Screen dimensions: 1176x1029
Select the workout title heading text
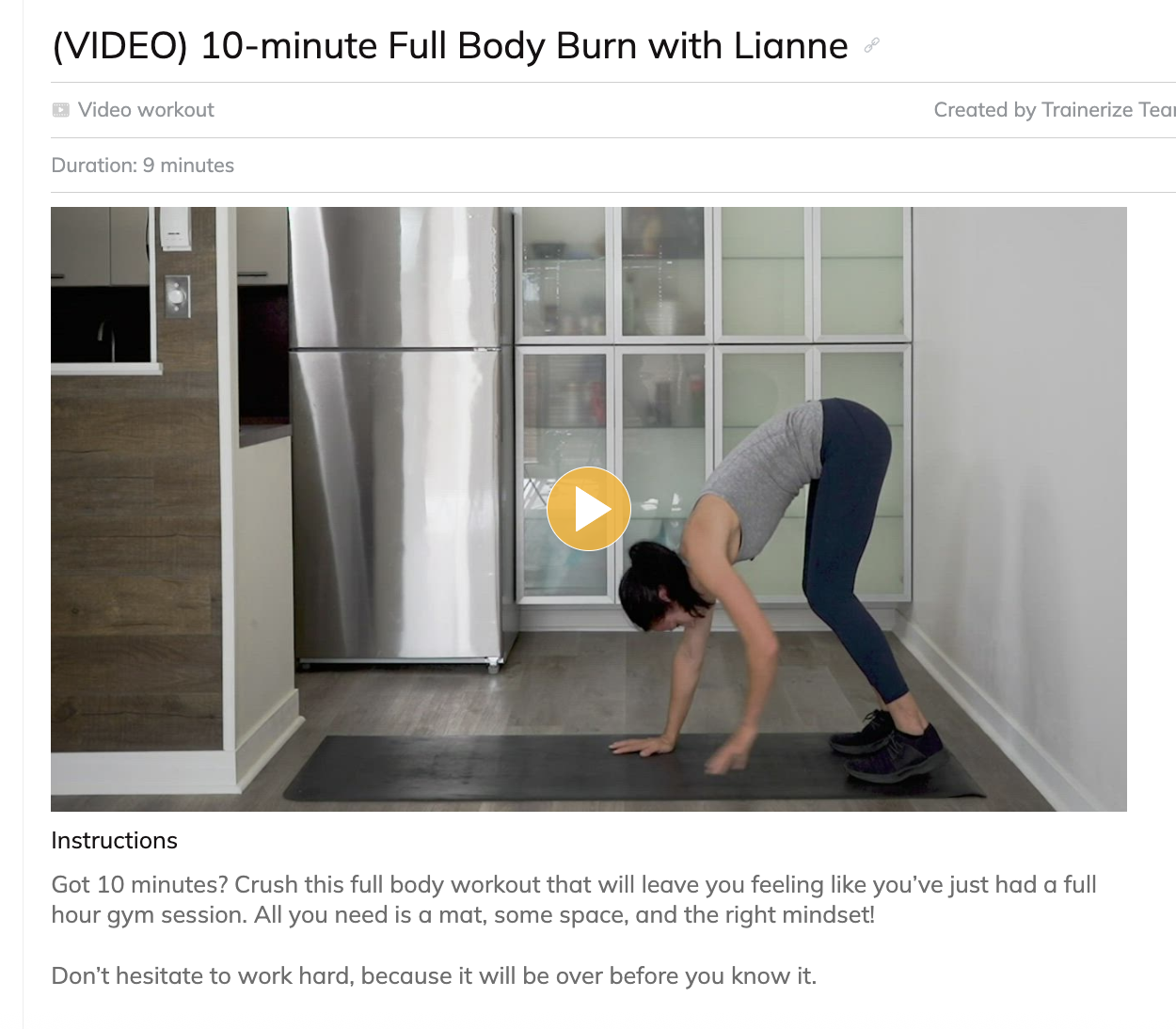(450, 46)
